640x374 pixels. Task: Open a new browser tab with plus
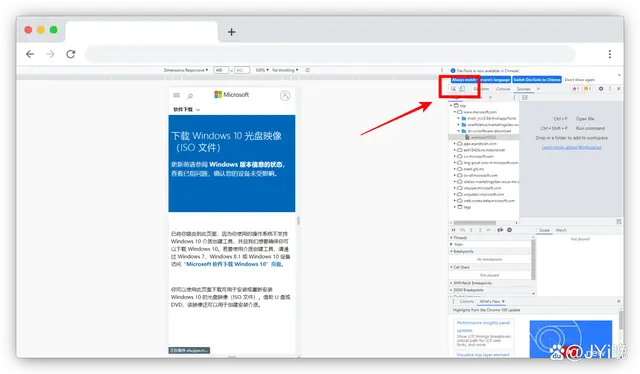[x=231, y=32]
